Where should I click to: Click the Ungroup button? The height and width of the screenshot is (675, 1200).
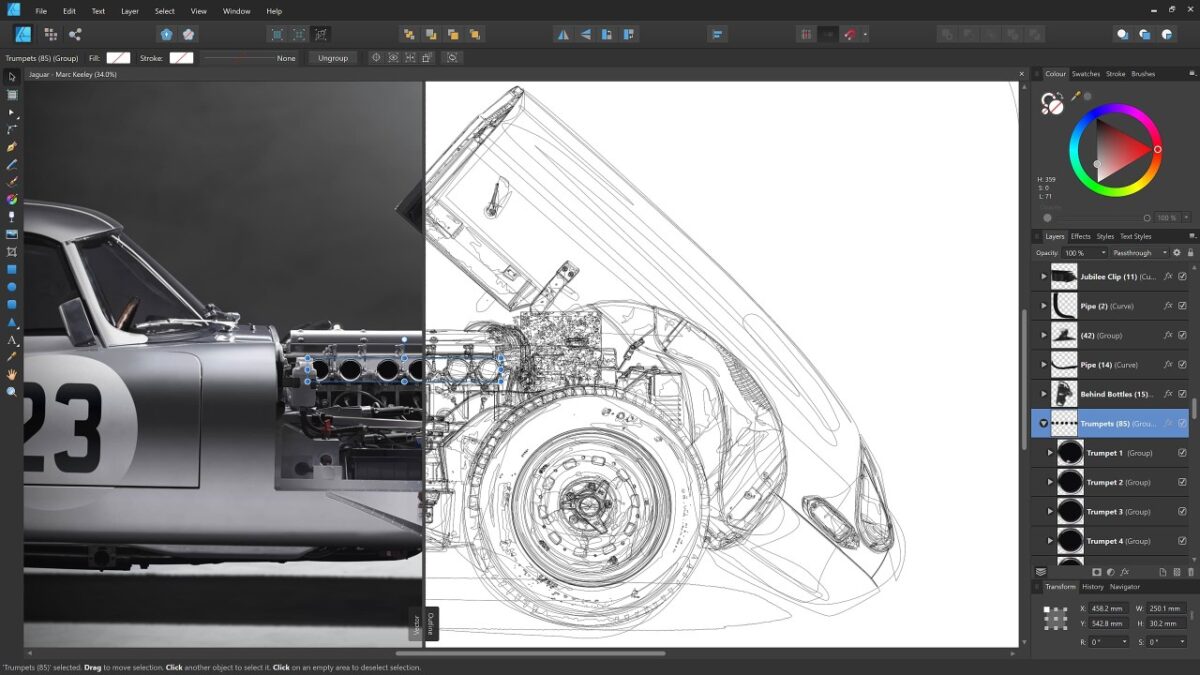[333, 58]
